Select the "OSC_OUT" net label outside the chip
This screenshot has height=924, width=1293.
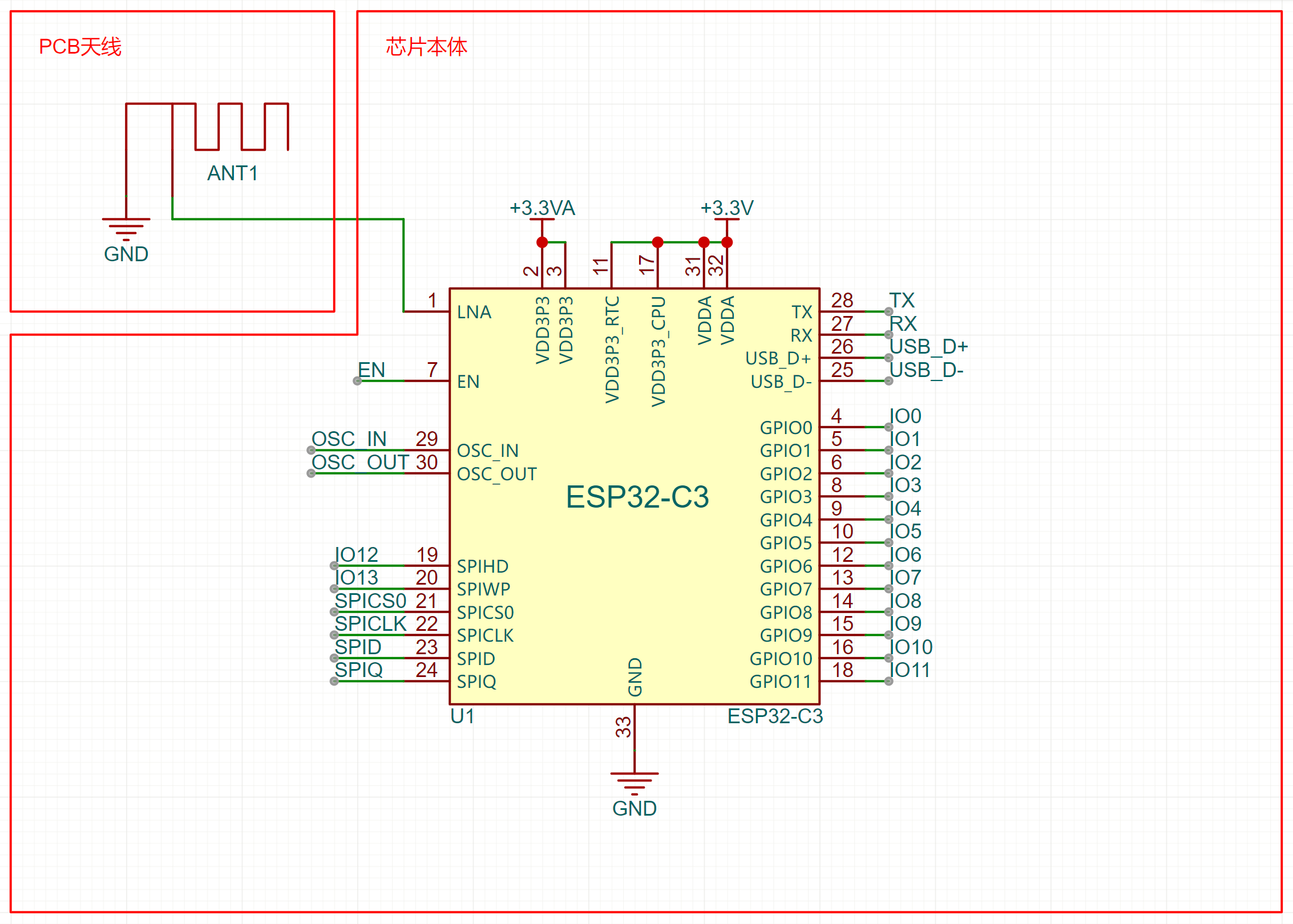361,463
